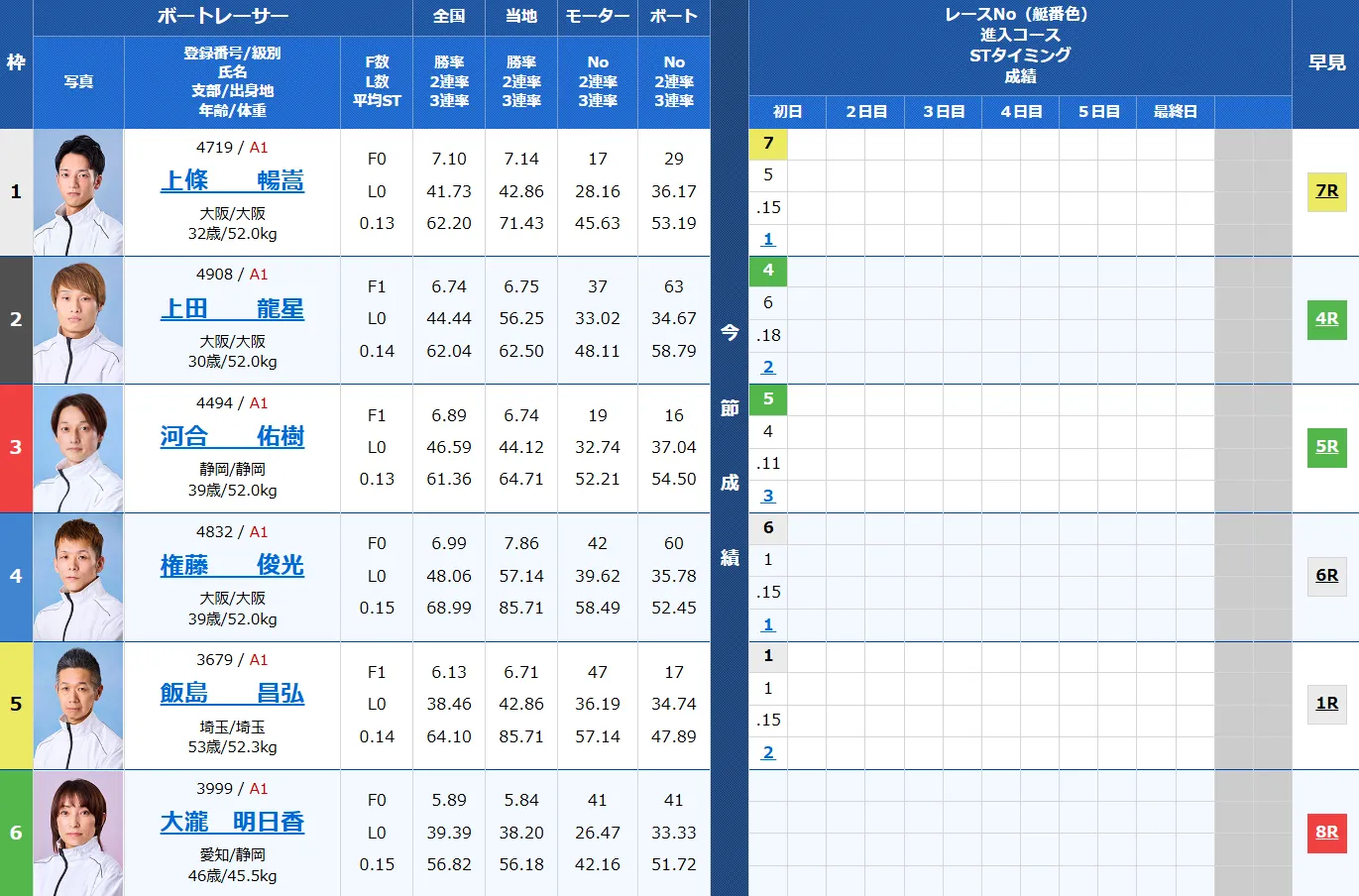Click the 初日 column header
The width and height of the screenshot is (1359, 896).
point(787,112)
